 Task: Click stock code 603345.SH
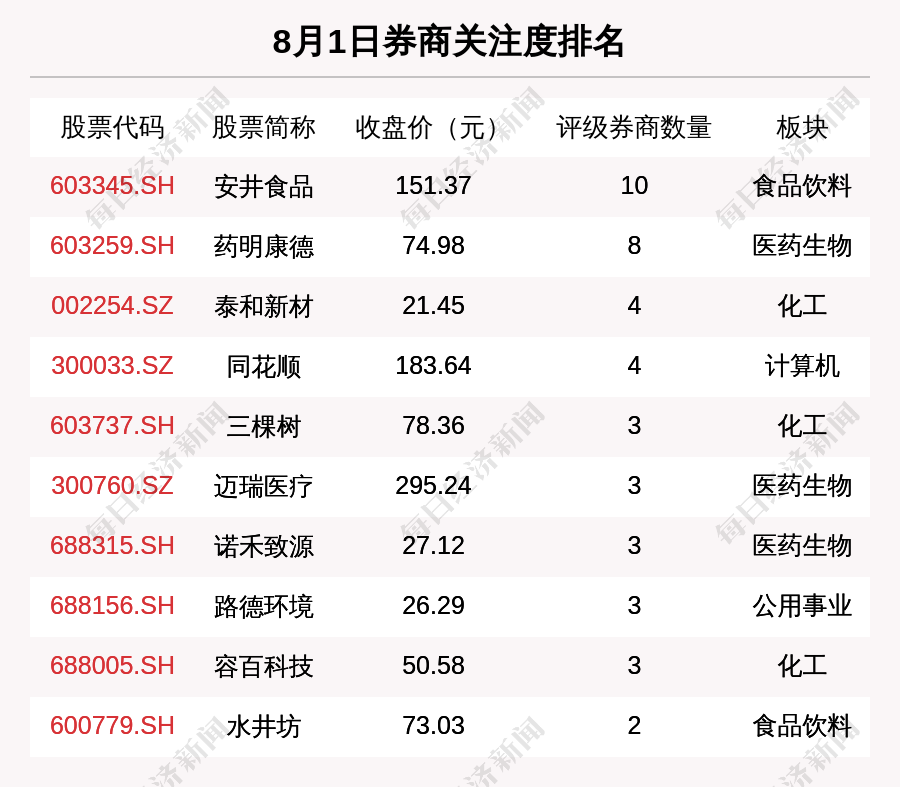pyautogui.click(x=112, y=186)
